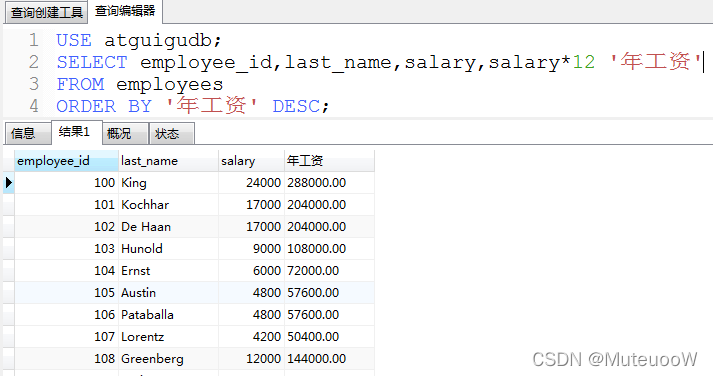Viewport: 713px width, 376px height.
Task: Switch to the 查询创建工具 tab
Action: (x=46, y=12)
